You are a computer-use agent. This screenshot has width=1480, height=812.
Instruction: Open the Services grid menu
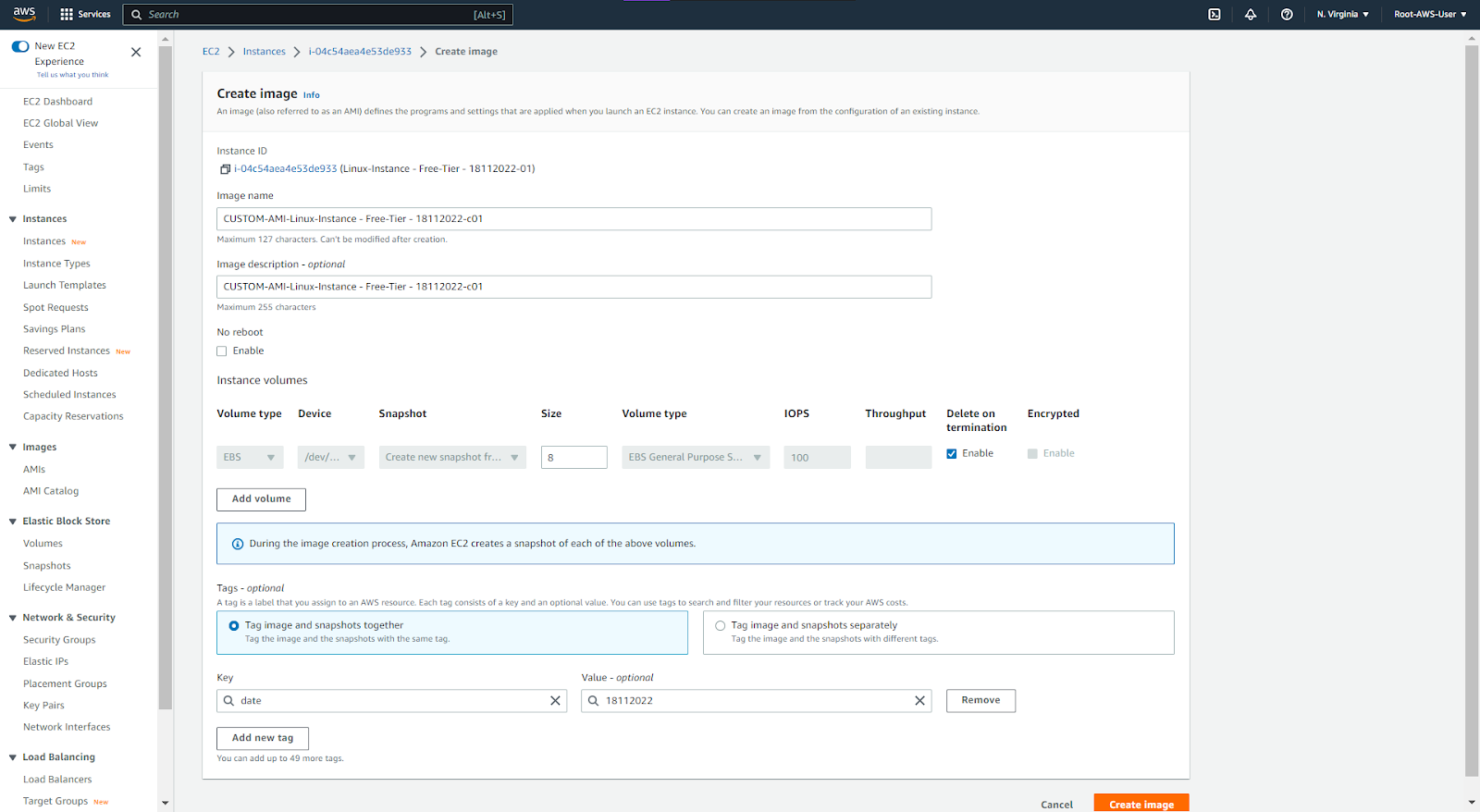(85, 14)
